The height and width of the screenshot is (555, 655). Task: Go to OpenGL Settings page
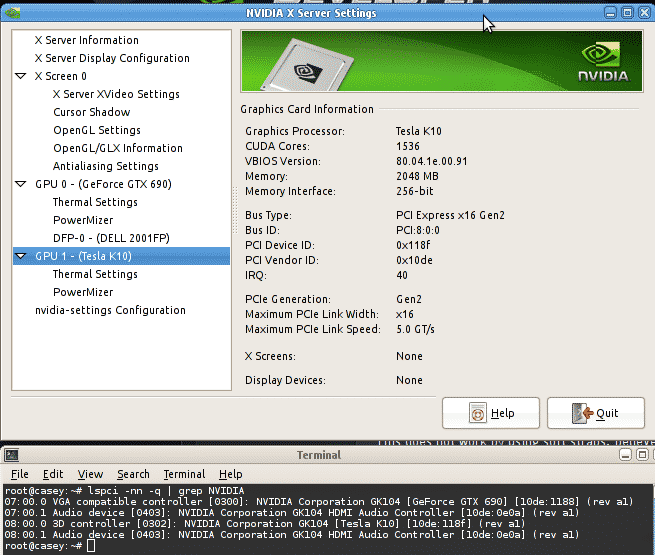tap(96, 130)
